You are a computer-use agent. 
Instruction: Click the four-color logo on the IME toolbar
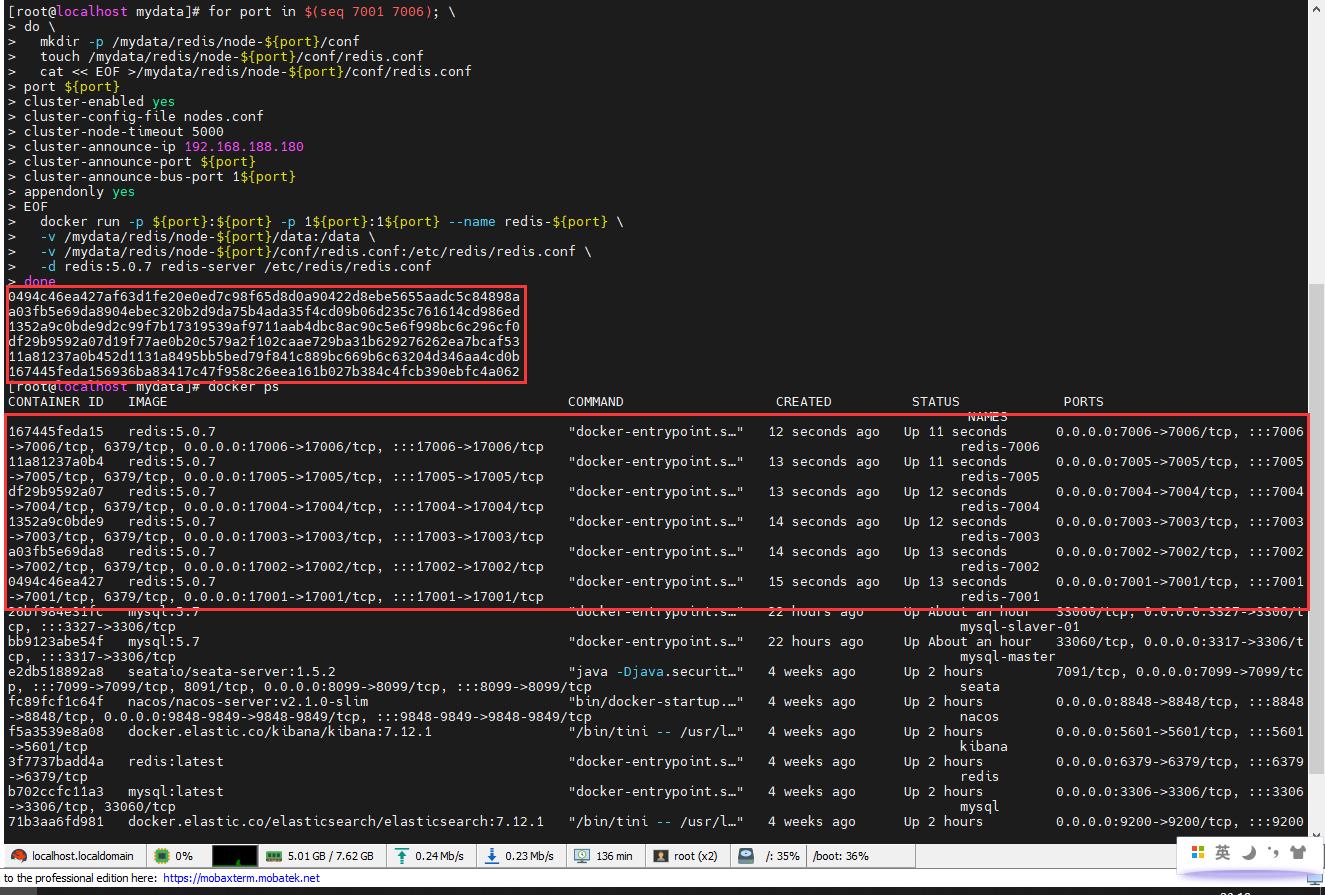pos(1198,853)
